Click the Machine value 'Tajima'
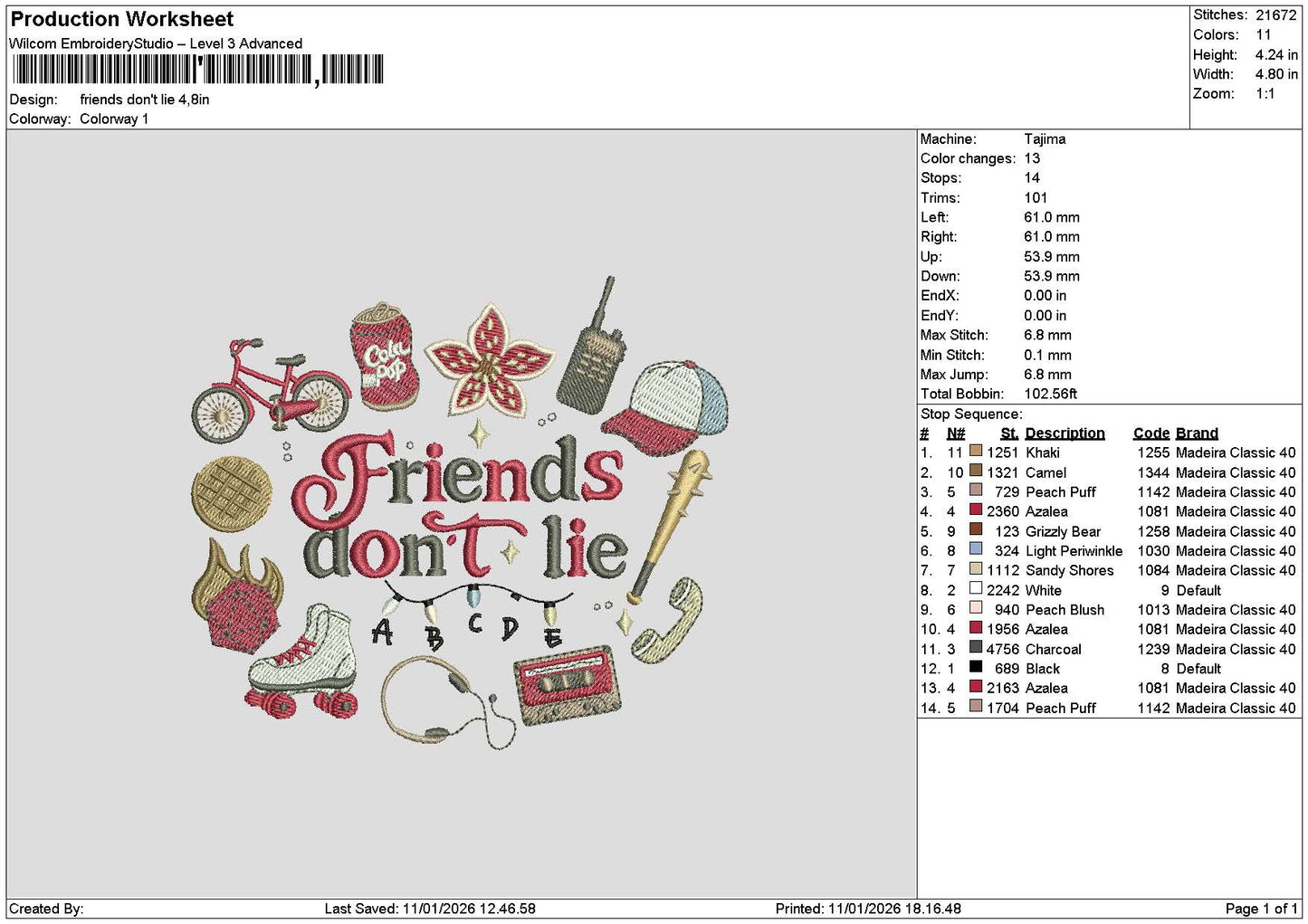 click(1045, 139)
